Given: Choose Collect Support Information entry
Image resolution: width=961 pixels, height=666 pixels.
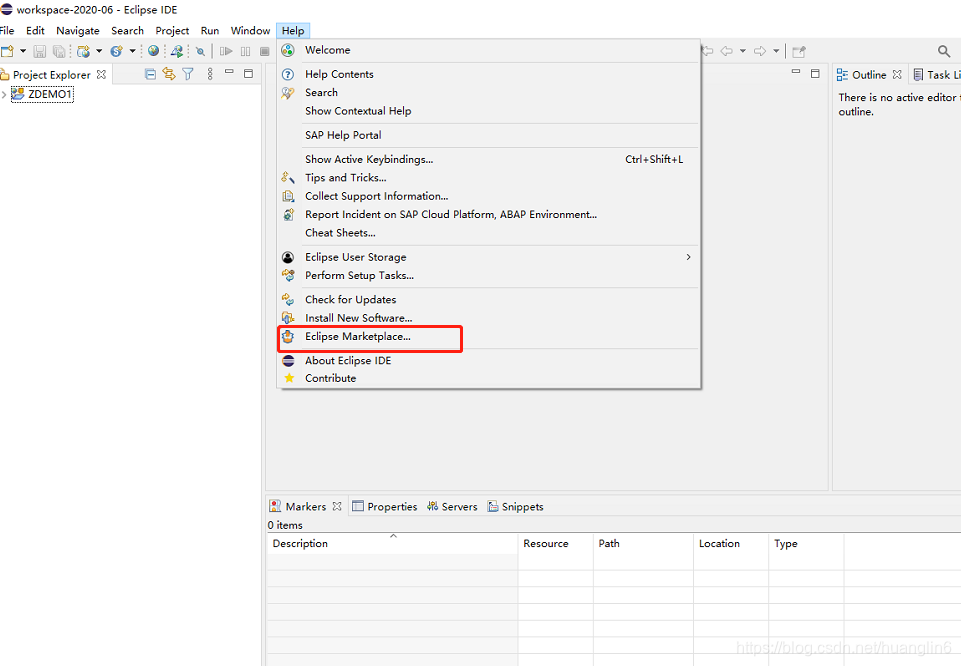Looking at the screenshot, I should pyautogui.click(x=488, y=196).
